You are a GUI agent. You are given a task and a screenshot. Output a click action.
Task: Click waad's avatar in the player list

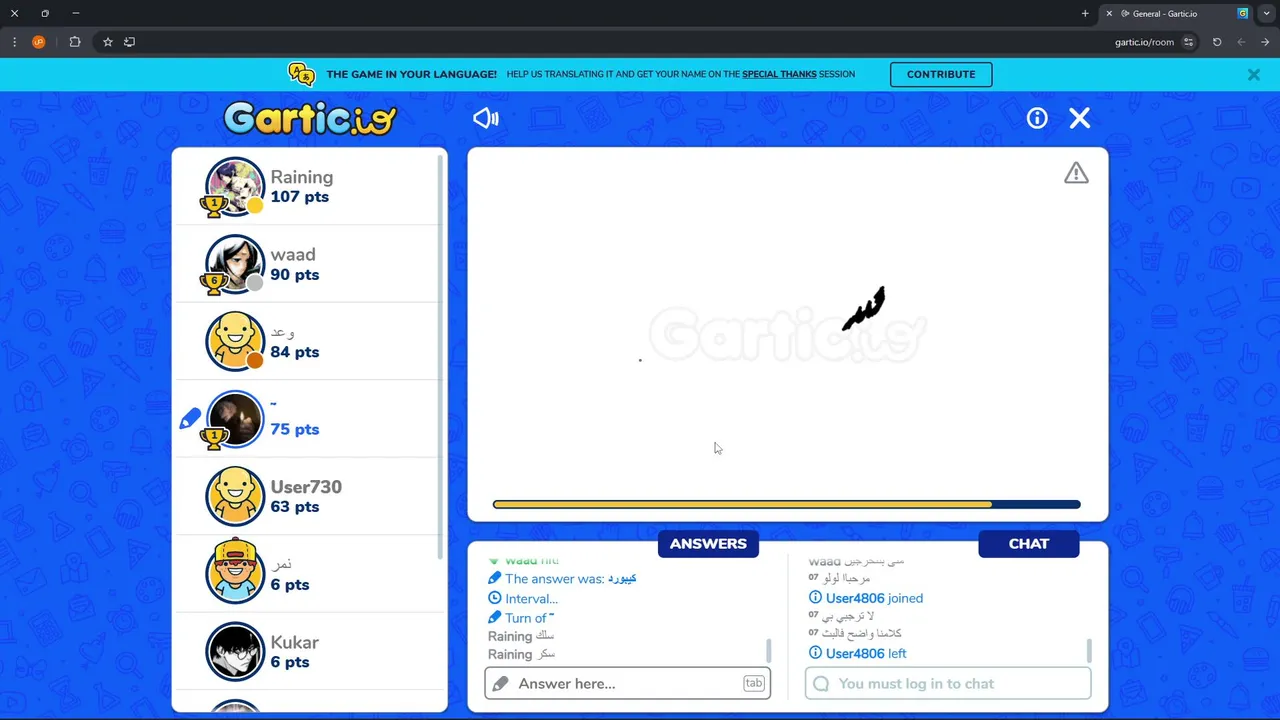235,264
